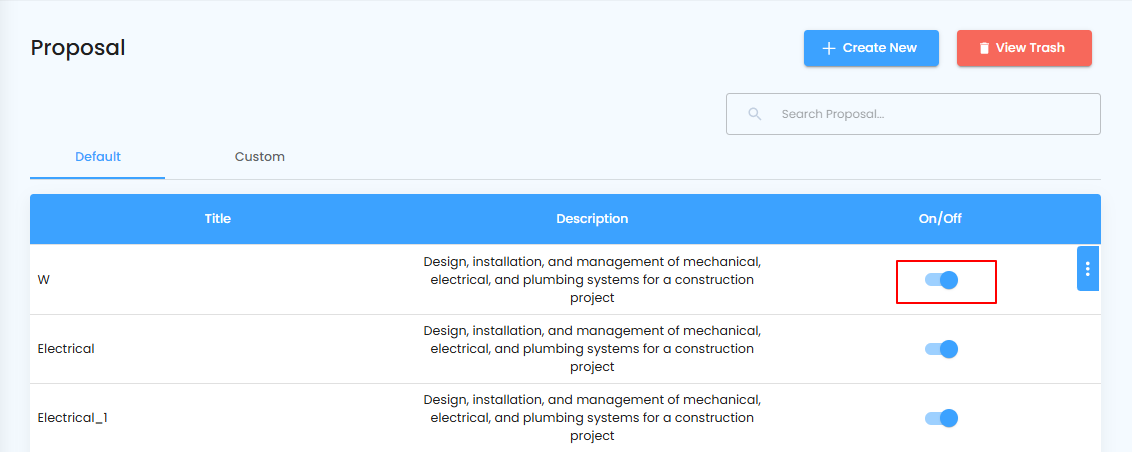Click the Proposal page heading
The width and height of the screenshot is (1132, 452).
(78, 48)
